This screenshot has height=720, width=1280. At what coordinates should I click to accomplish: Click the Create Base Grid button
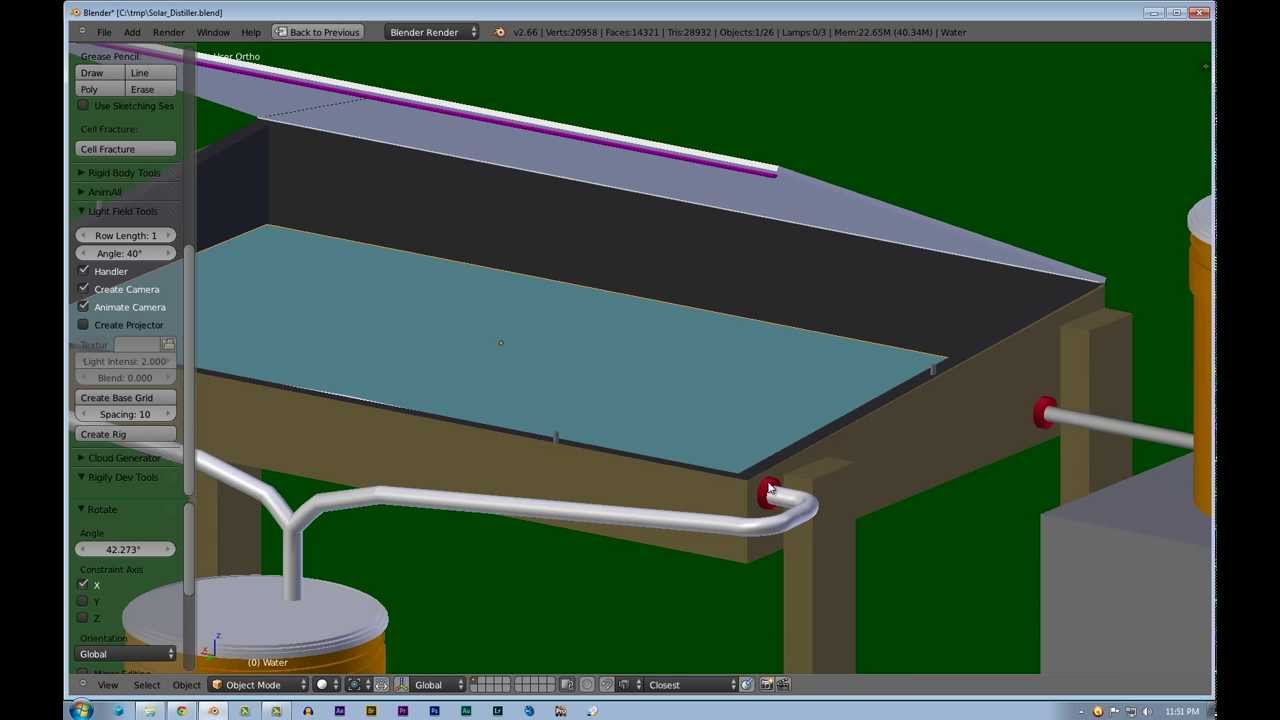click(126, 398)
